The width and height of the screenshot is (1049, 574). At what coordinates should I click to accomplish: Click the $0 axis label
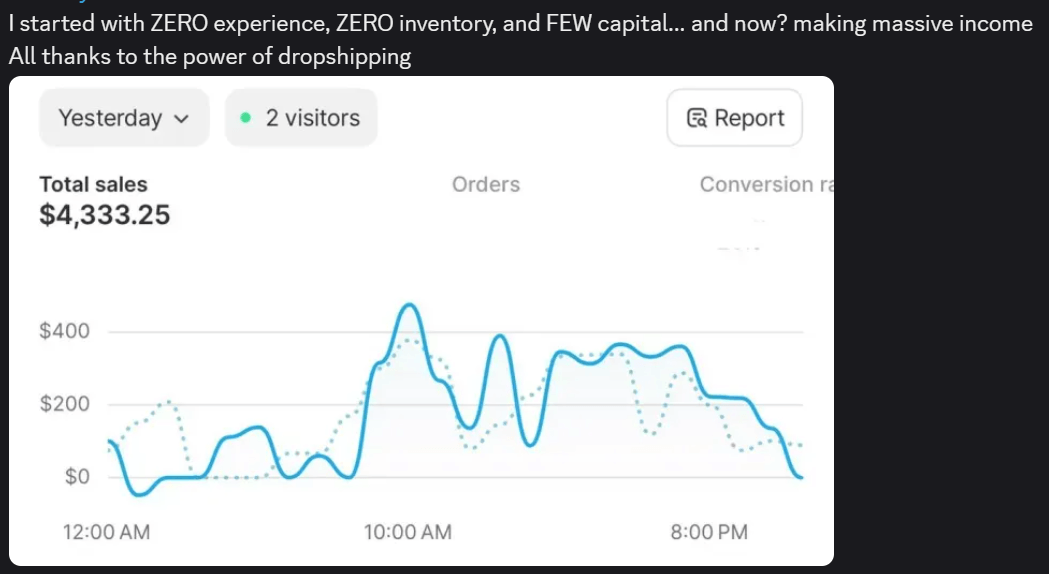point(77,477)
